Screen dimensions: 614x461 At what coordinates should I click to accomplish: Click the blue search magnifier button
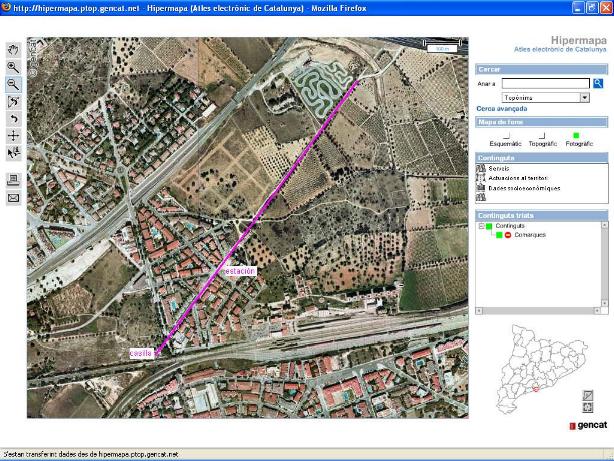tap(598, 83)
